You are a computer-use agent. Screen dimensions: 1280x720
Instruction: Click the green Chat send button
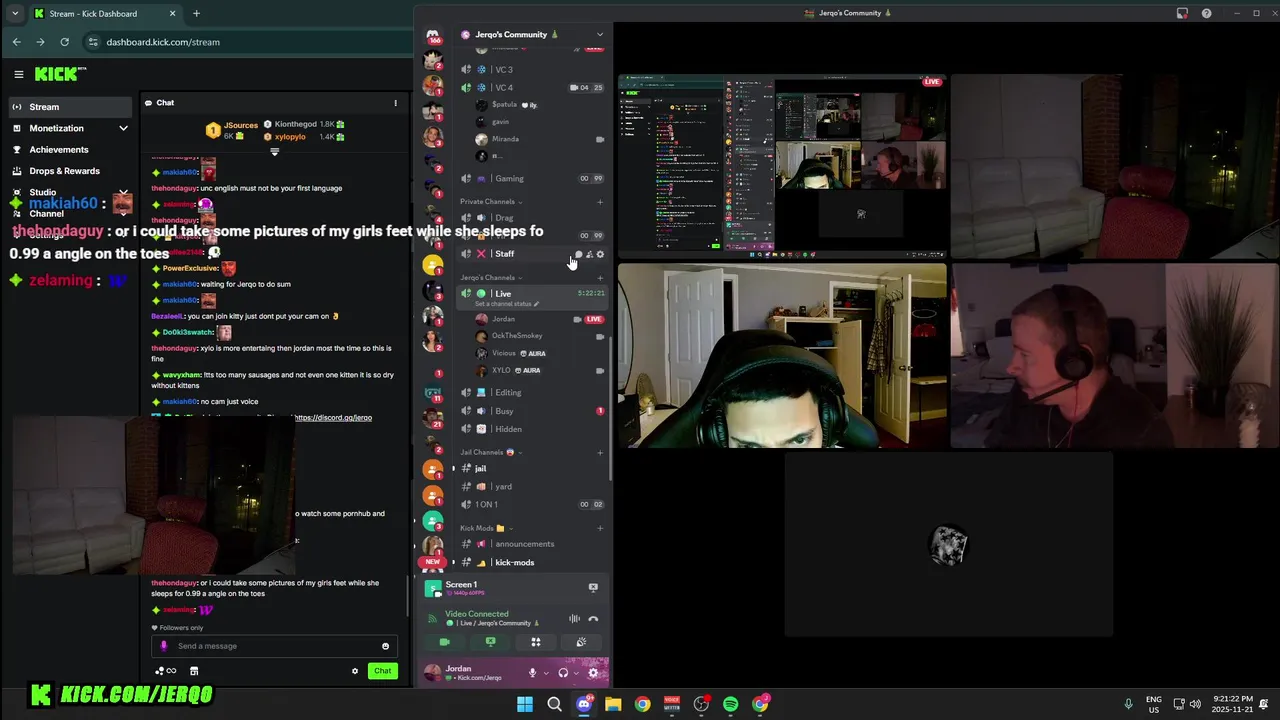[x=382, y=671]
